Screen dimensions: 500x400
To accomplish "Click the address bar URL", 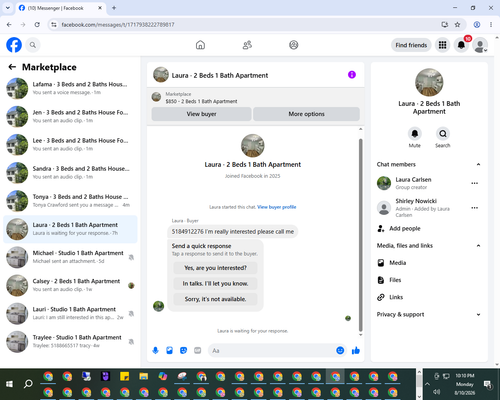I will (118, 25).
